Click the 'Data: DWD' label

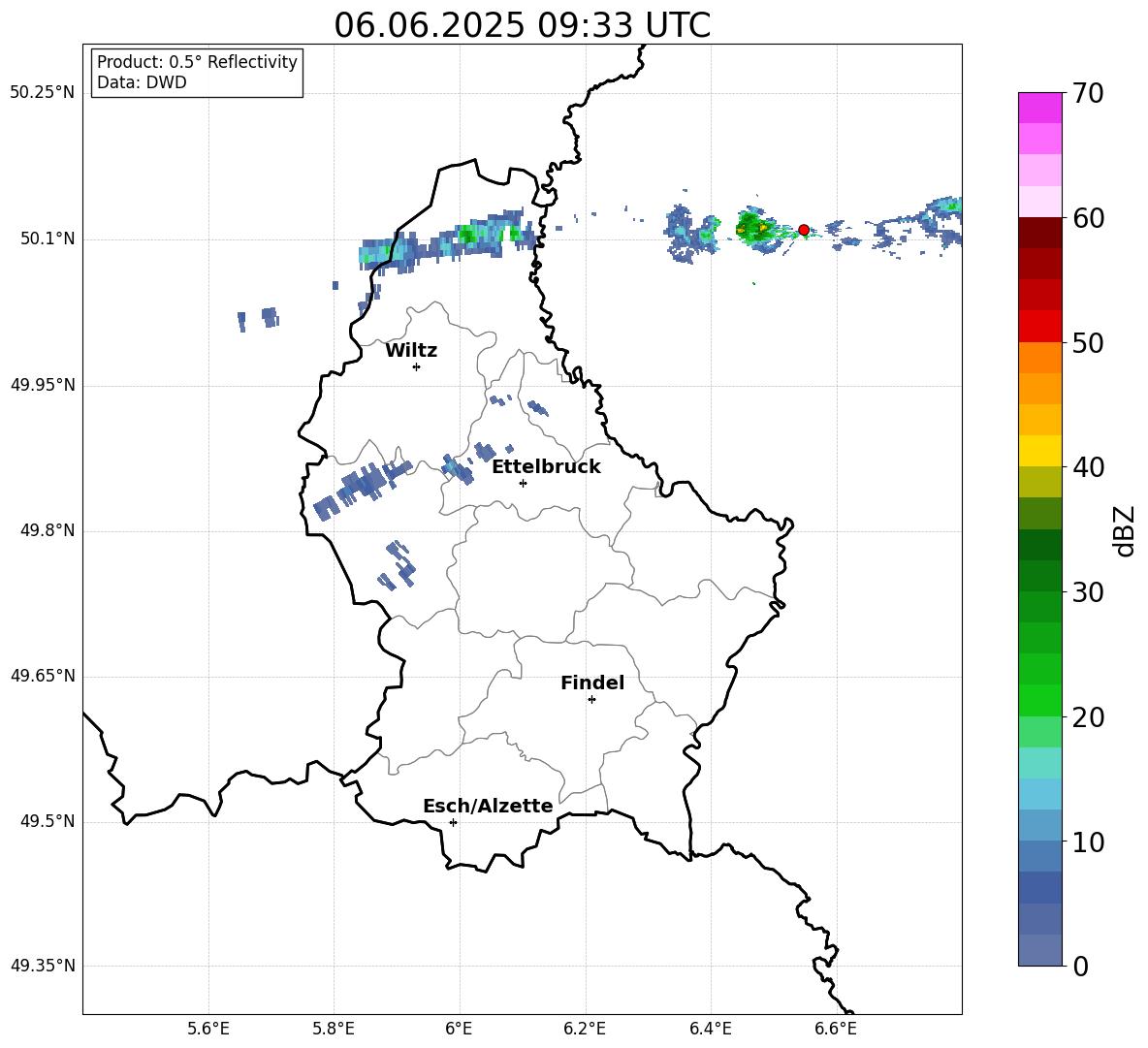point(142,82)
